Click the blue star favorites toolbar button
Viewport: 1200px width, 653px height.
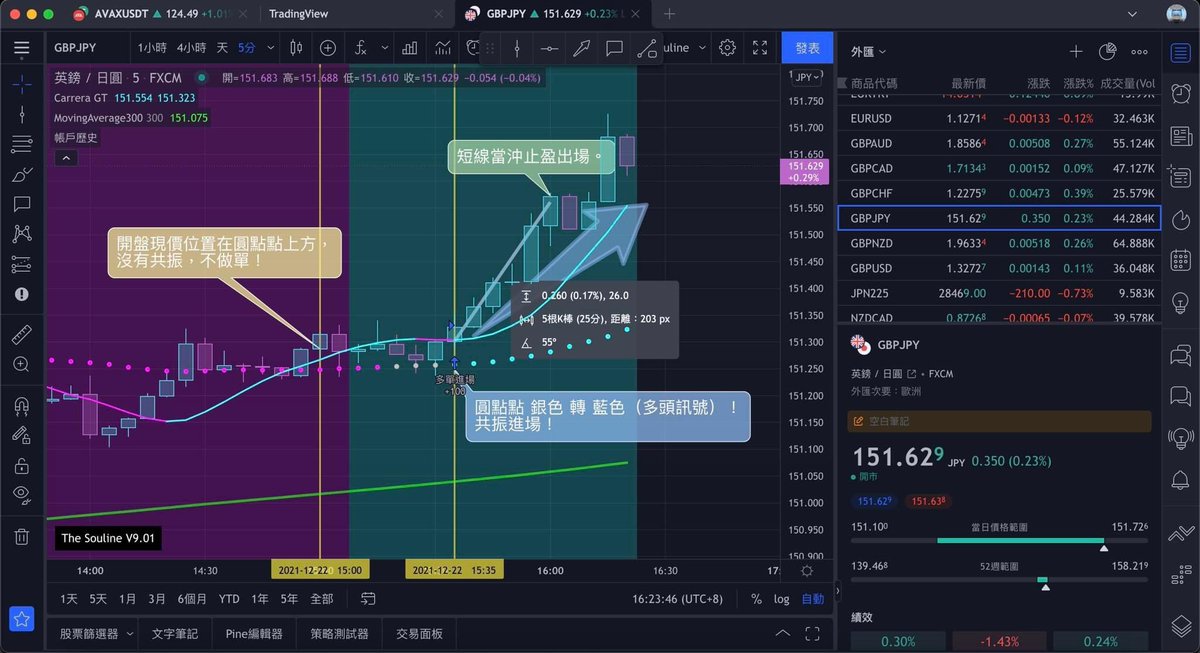click(x=22, y=619)
